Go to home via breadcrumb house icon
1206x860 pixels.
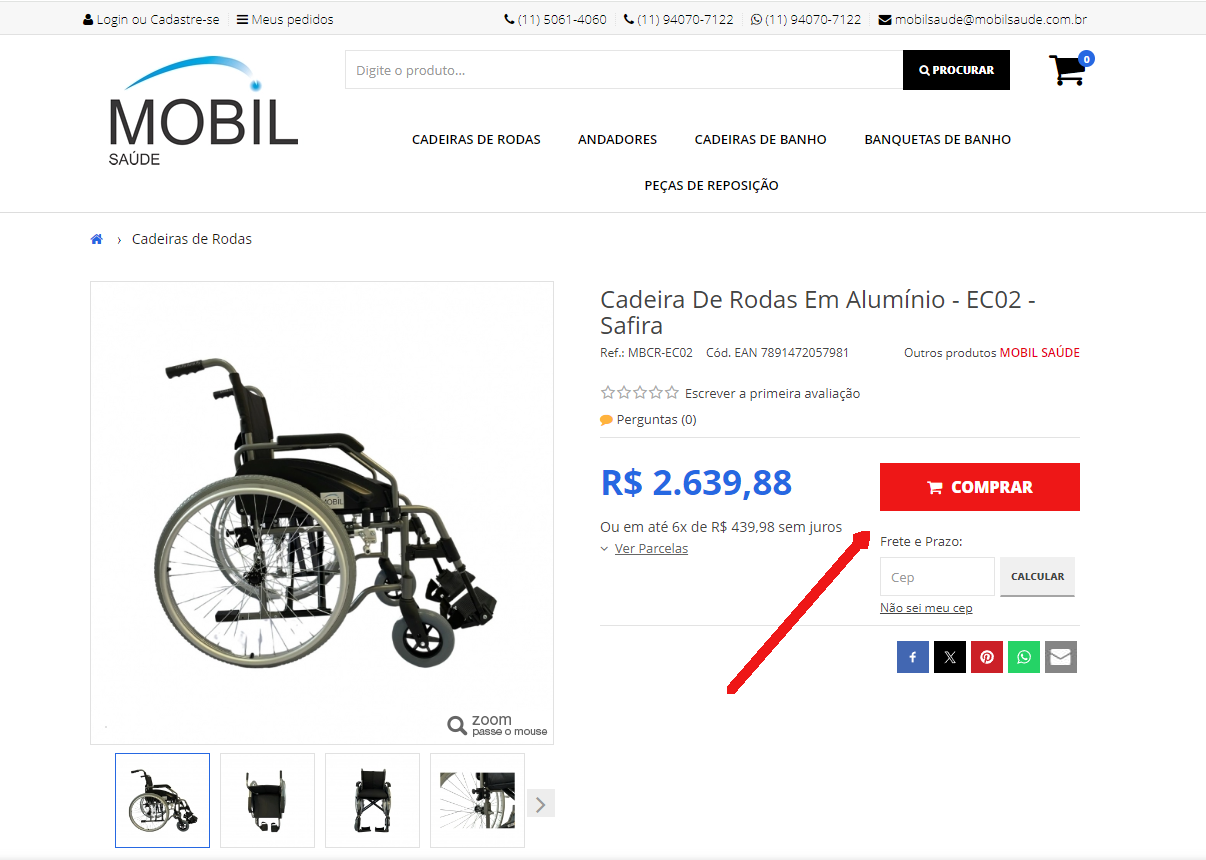[x=97, y=239]
